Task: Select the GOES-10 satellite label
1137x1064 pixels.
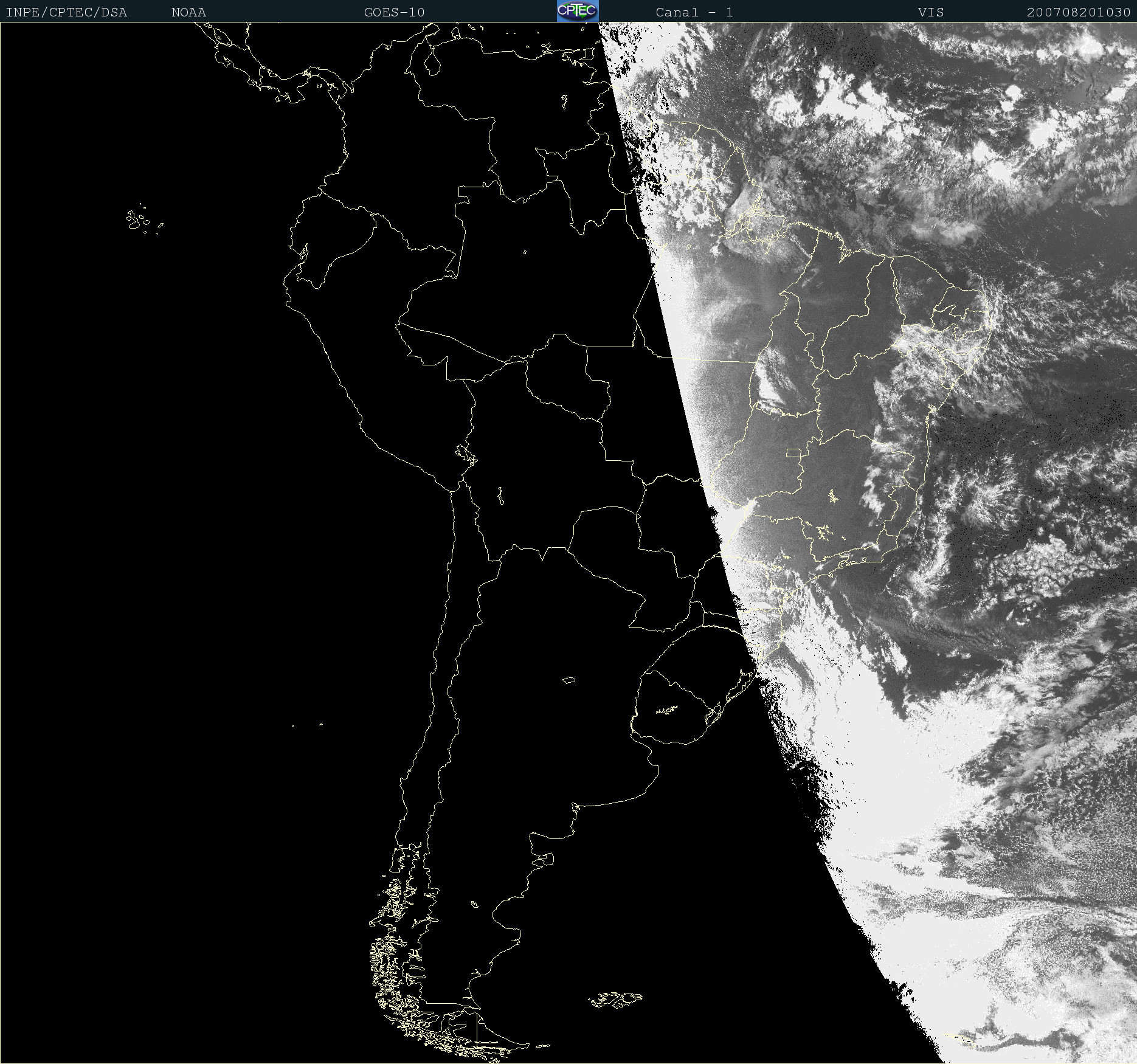Action: click(x=394, y=12)
